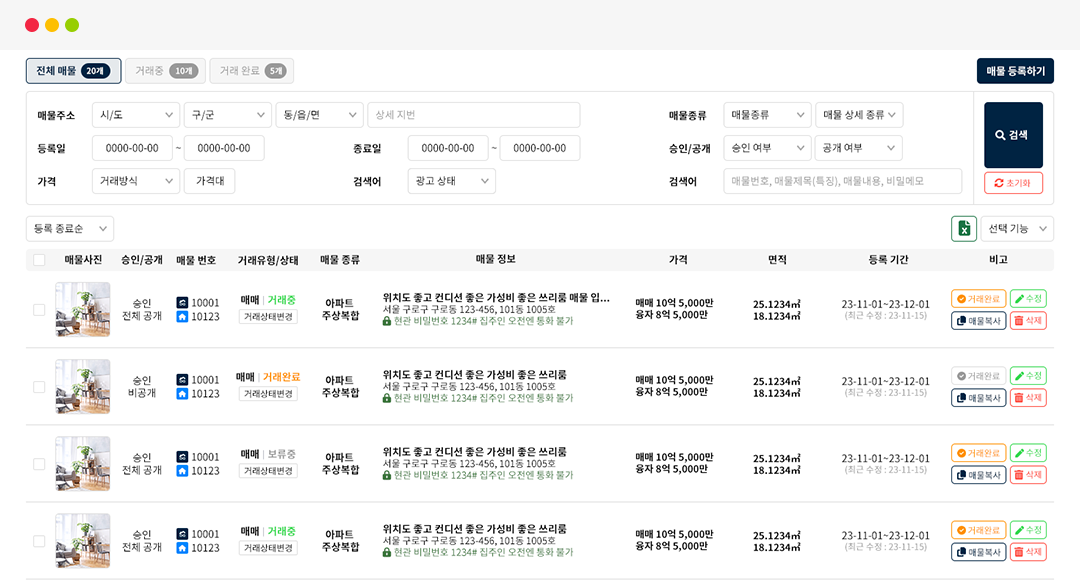Screen dimensions: 1080x580
Task: Open the second listing's photo thumbnail
Action: coord(83,387)
